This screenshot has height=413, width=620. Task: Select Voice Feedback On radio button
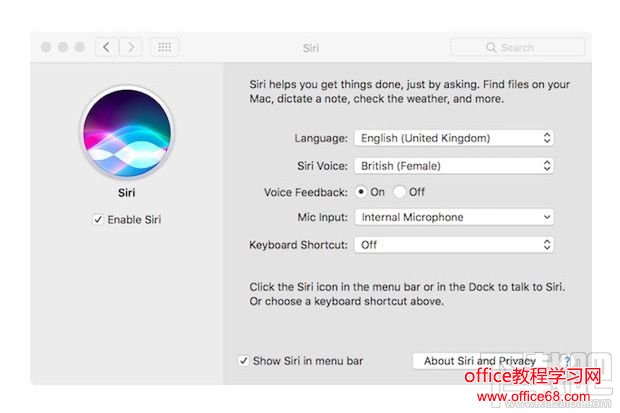click(361, 192)
